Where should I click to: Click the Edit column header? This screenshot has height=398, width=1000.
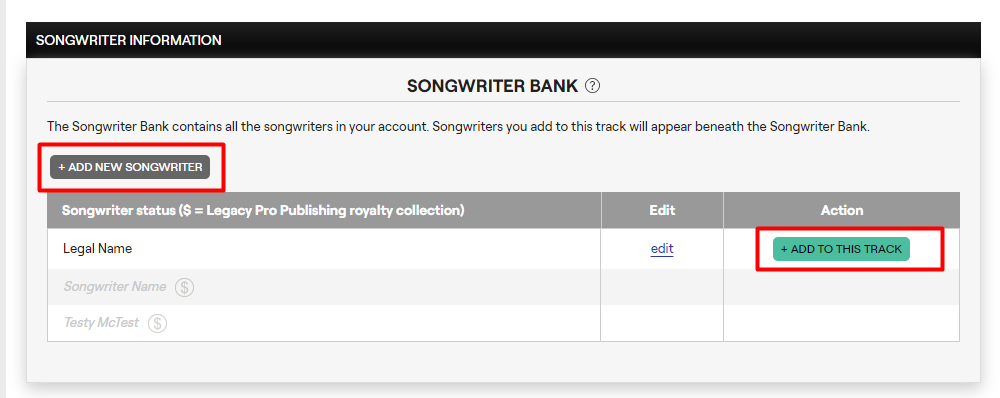662,210
